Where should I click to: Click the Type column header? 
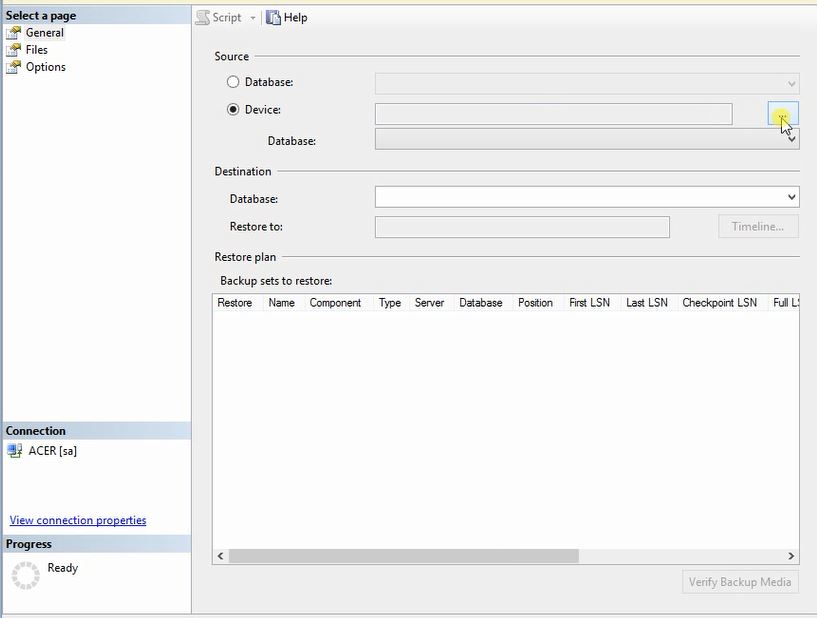click(x=390, y=303)
